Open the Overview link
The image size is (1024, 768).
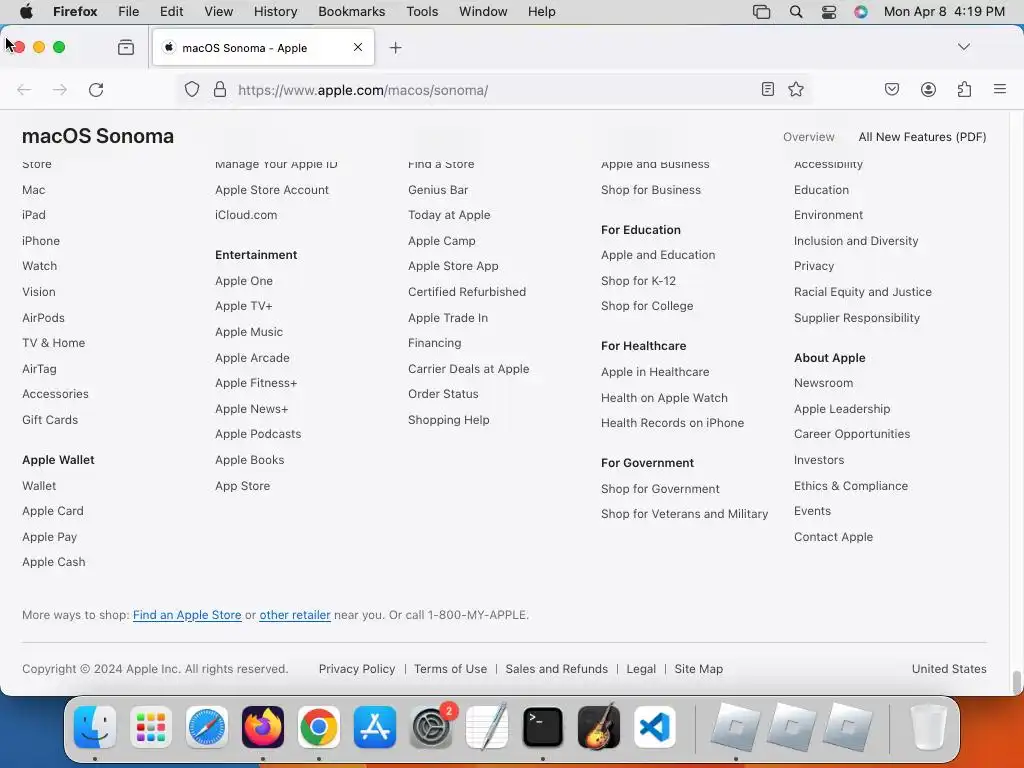click(808, 137)
